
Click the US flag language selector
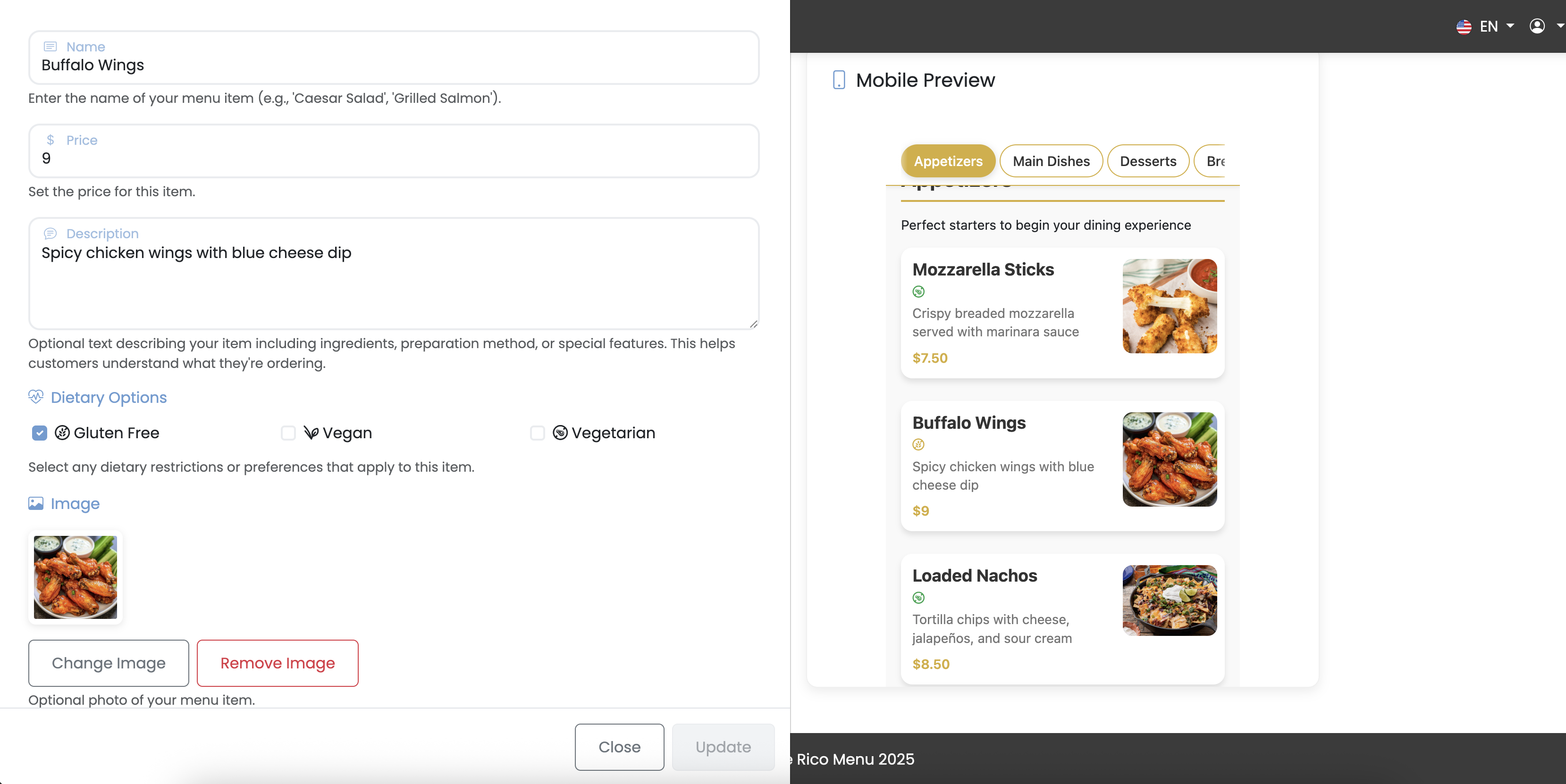coord(1464,26)
